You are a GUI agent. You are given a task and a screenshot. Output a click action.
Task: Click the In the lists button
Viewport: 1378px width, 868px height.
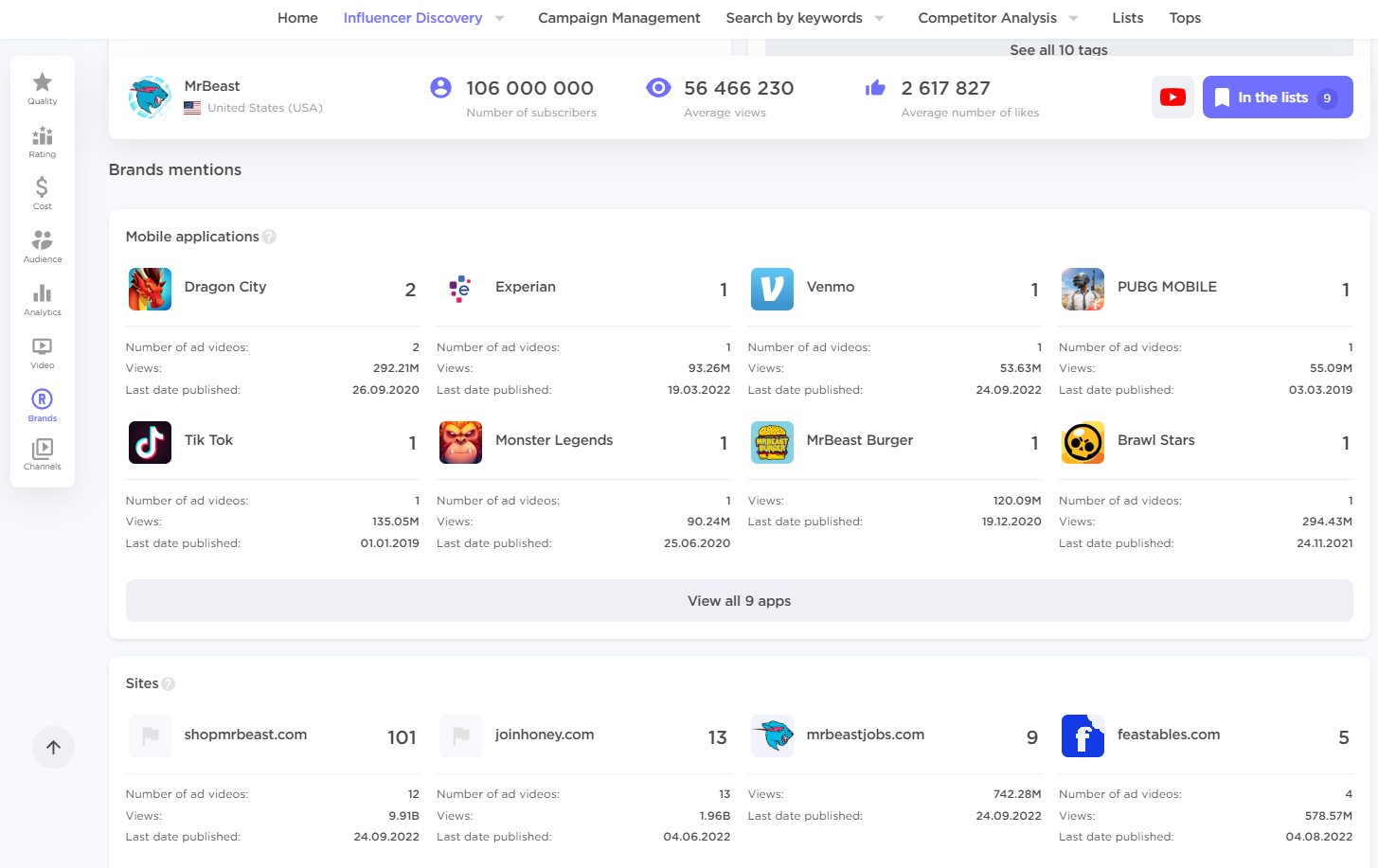1277,97
